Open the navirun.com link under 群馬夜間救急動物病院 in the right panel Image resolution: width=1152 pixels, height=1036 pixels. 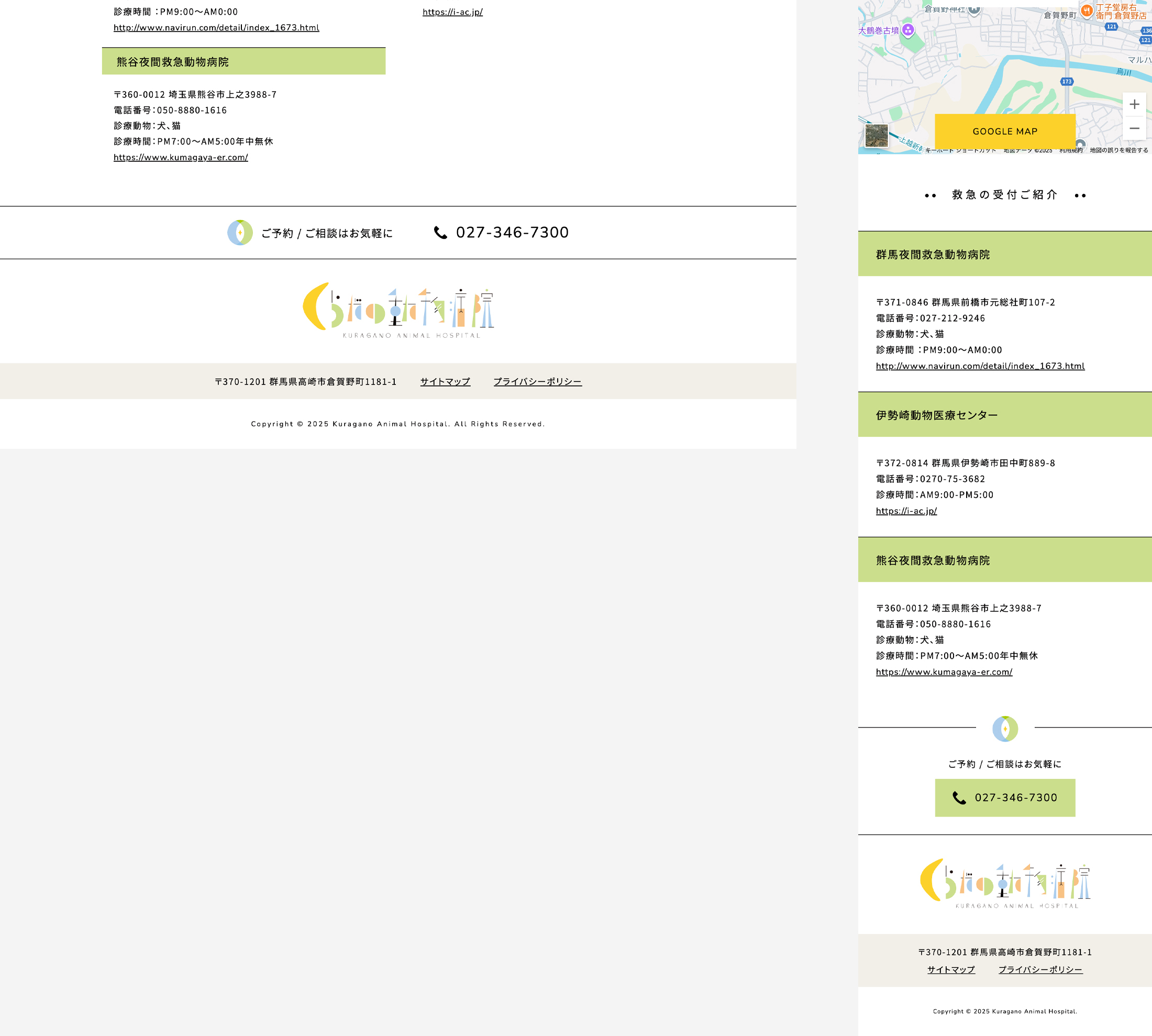[980, 366]
